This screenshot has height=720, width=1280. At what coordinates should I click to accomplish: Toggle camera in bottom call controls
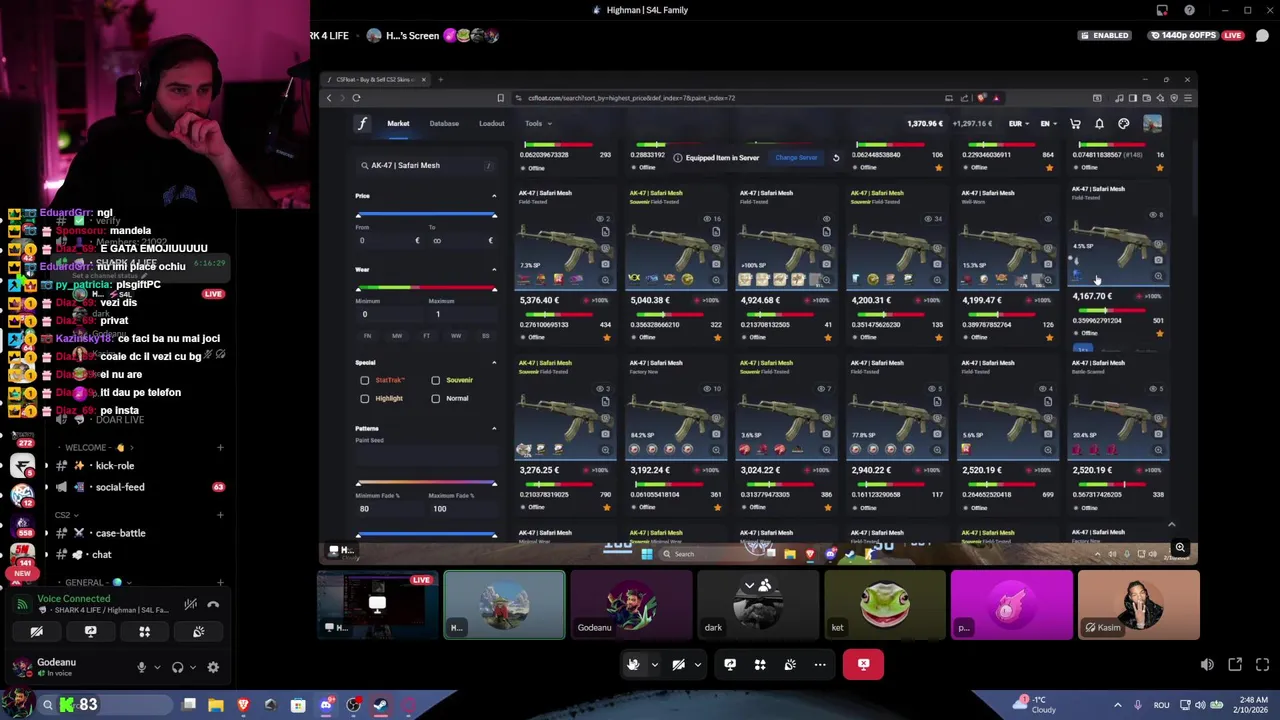click(678, 664)
